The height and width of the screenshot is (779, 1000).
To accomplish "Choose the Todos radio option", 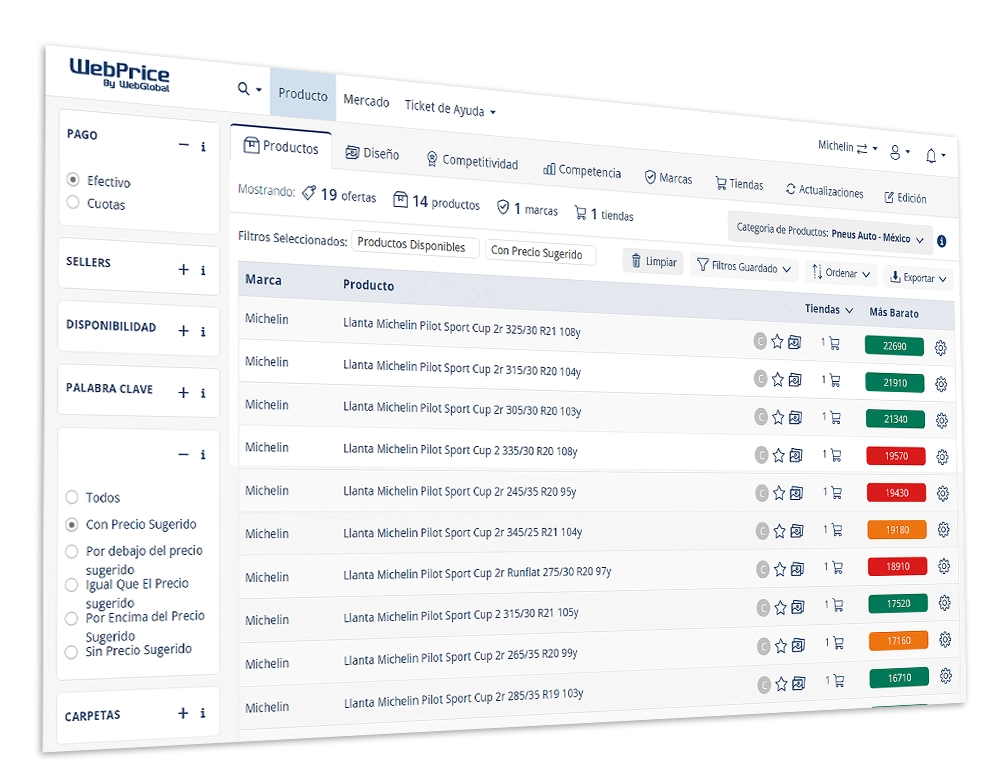I will pyautogui.click(x=72, y=497).
